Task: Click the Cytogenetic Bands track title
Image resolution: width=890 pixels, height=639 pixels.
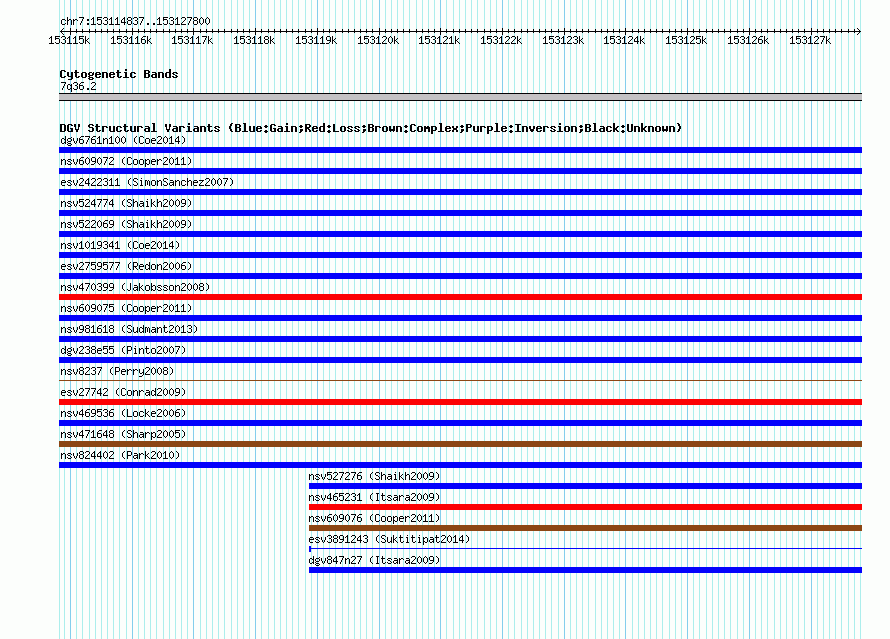Action: [x=119, y=74]
